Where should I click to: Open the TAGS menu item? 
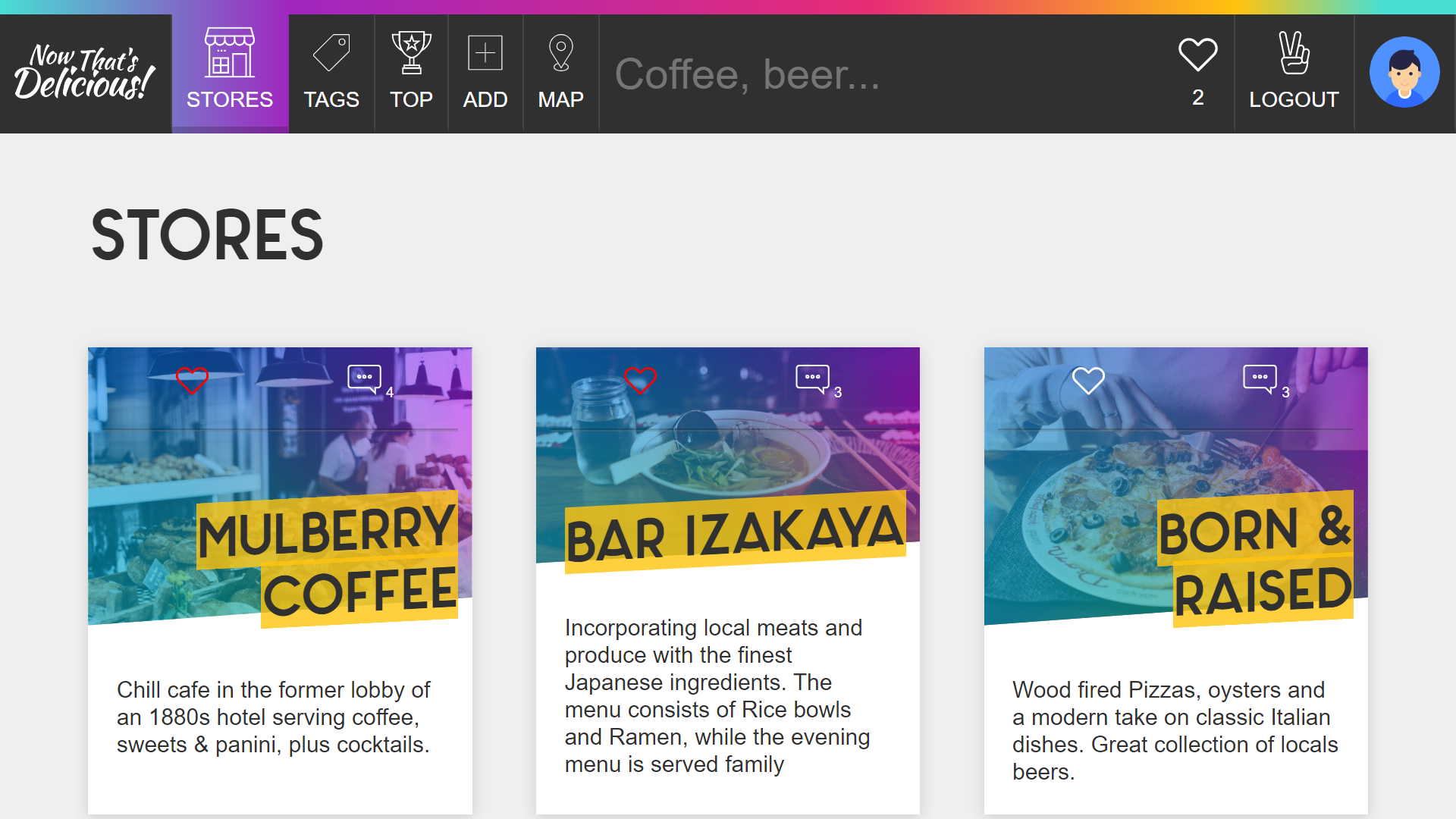[x=331, y=99]
